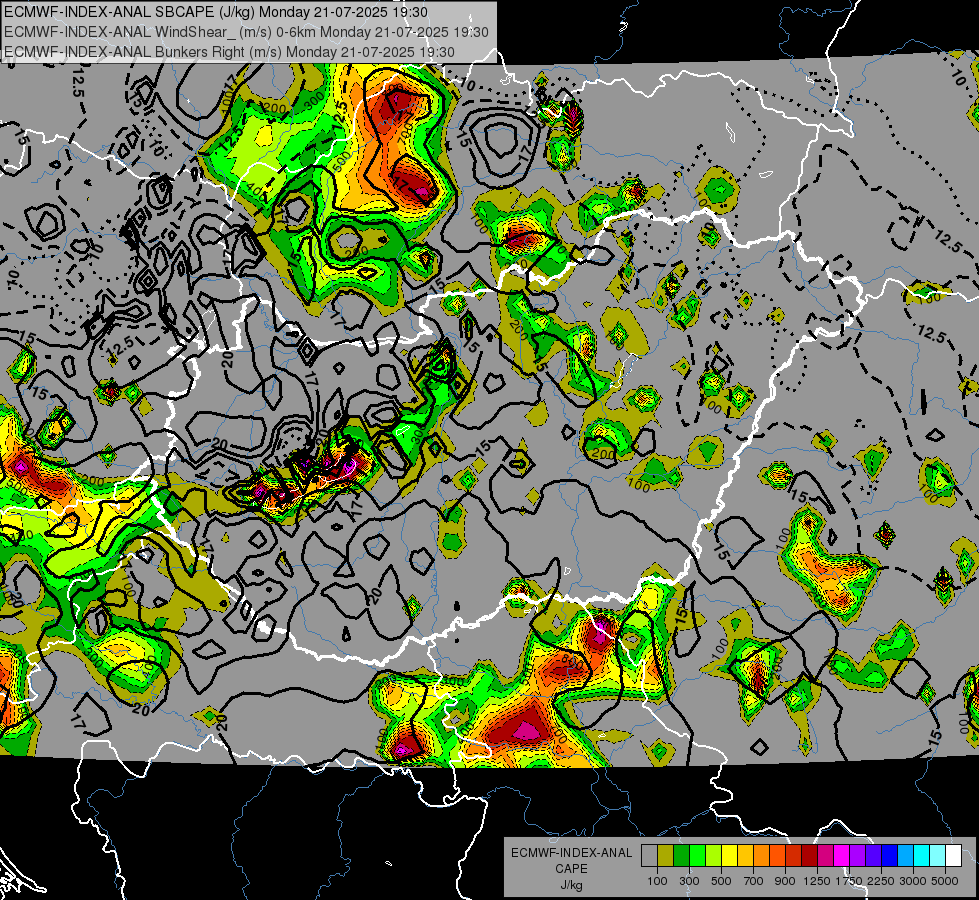Click the 2250 tick label under color bar

coord(881,881)
